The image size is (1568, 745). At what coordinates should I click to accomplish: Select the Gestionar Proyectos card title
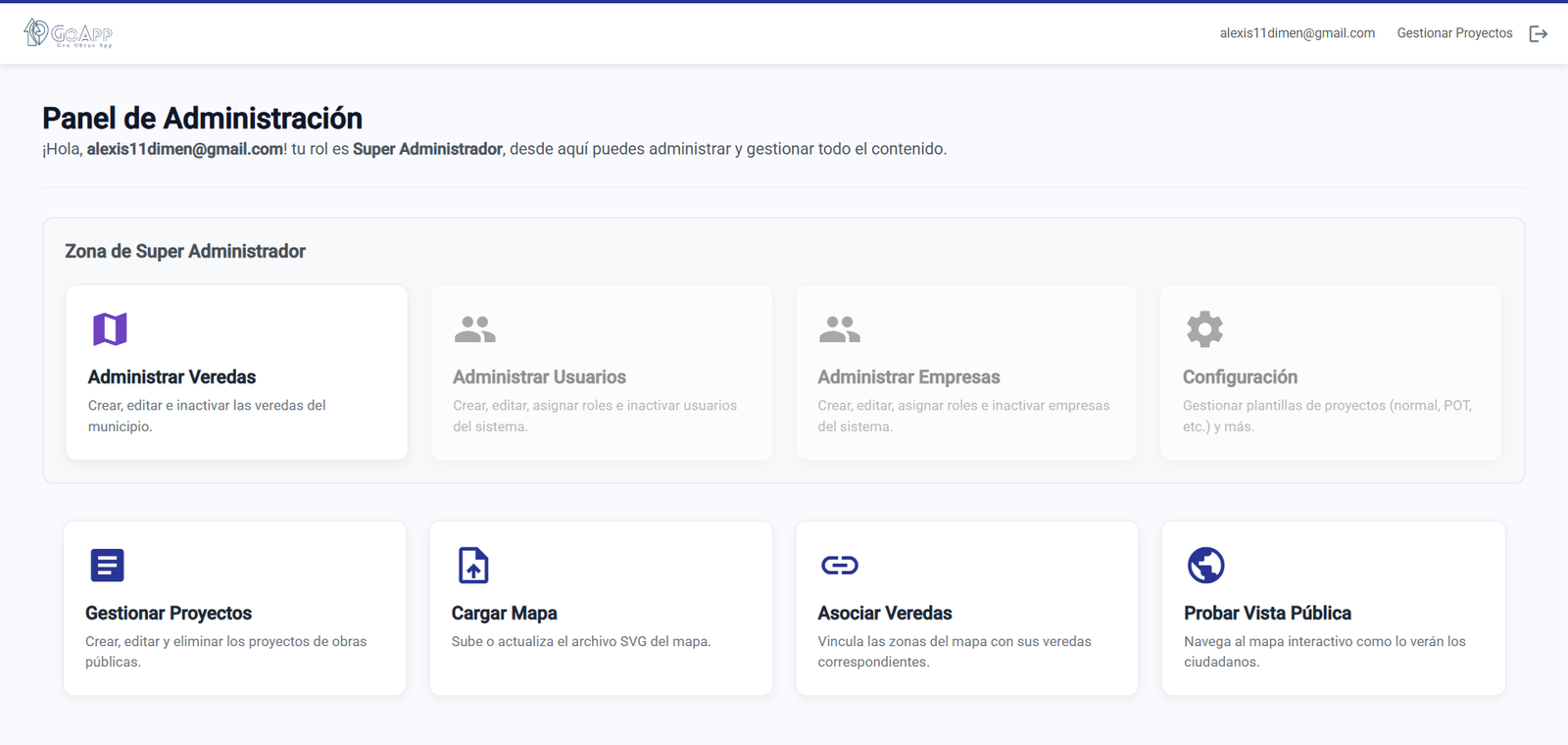click(169, 614)
